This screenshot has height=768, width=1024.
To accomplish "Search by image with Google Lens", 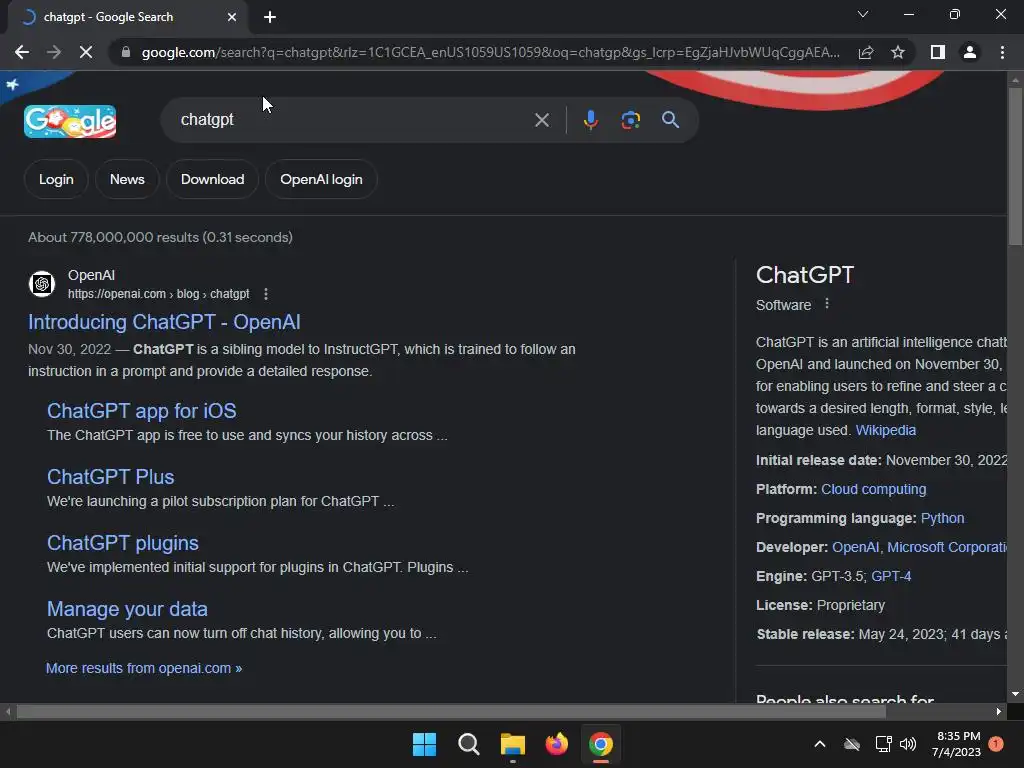I will 630,120.
